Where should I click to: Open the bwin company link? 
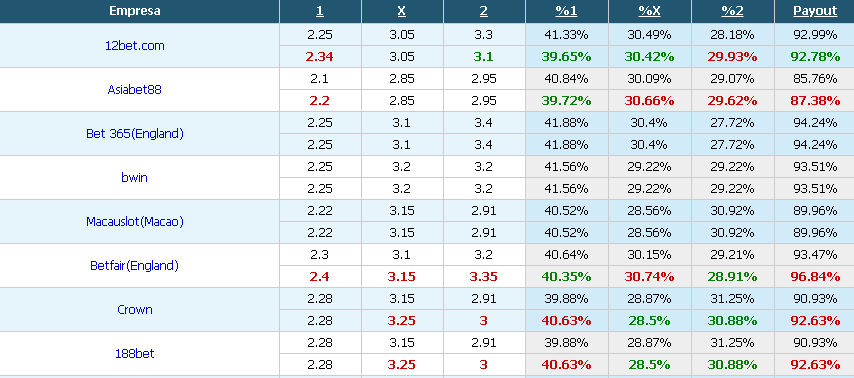click(135, 178)
